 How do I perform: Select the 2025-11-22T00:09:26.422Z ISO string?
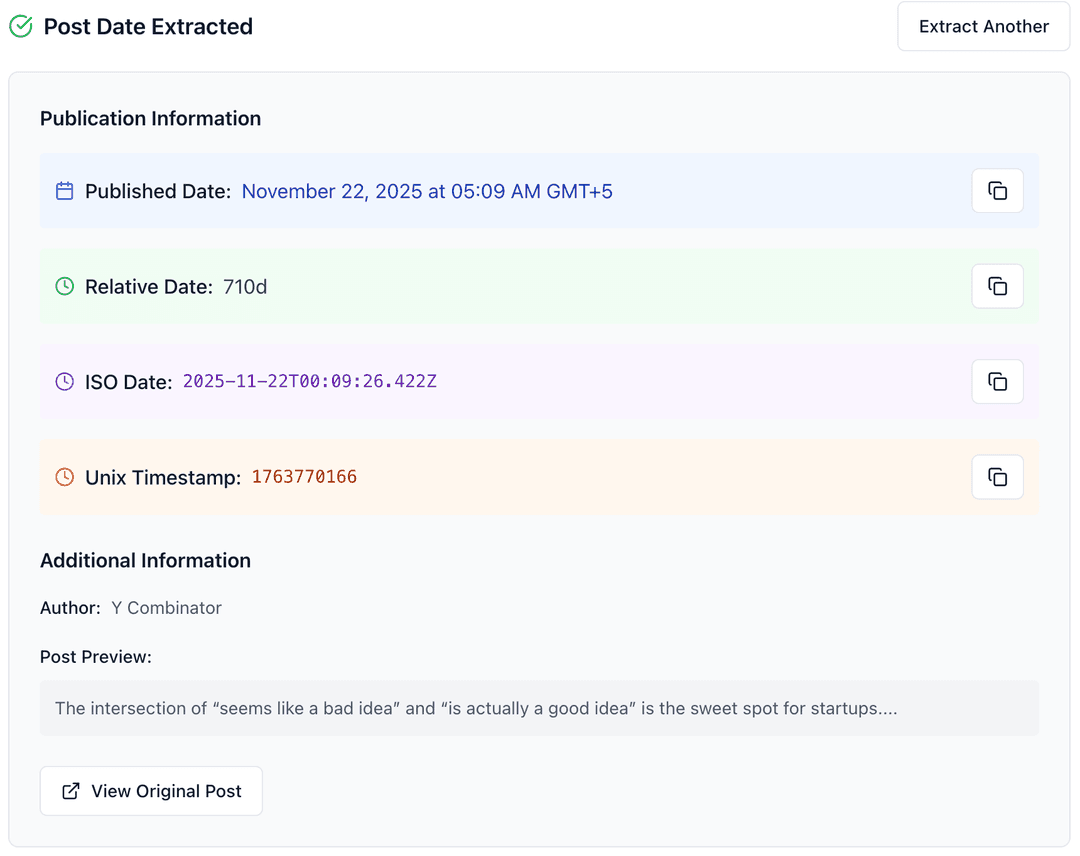pyautogui.click(x=309, y=382)
